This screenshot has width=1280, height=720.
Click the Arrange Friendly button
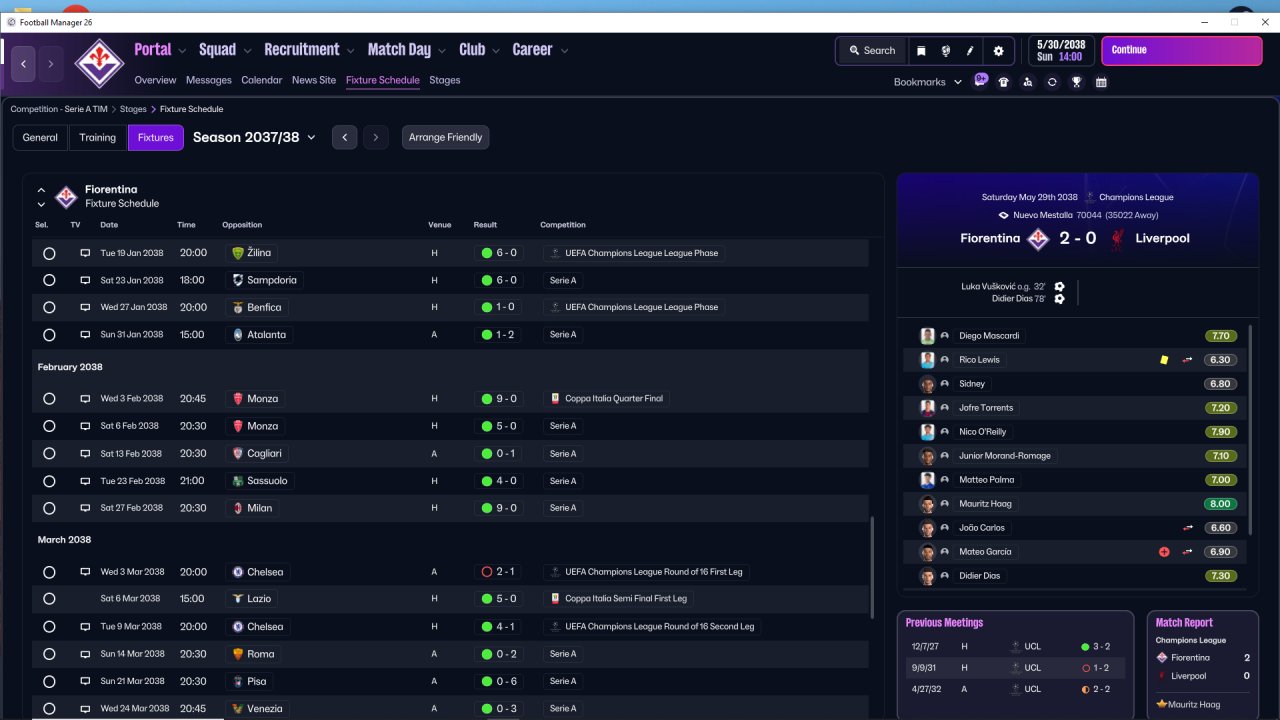coord(446,138)
